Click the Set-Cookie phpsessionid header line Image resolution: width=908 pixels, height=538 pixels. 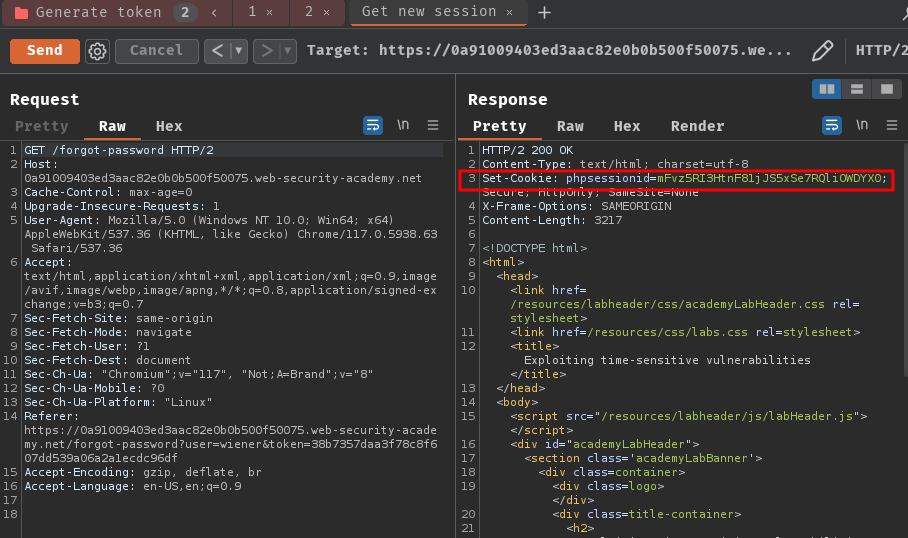(684, 178)
